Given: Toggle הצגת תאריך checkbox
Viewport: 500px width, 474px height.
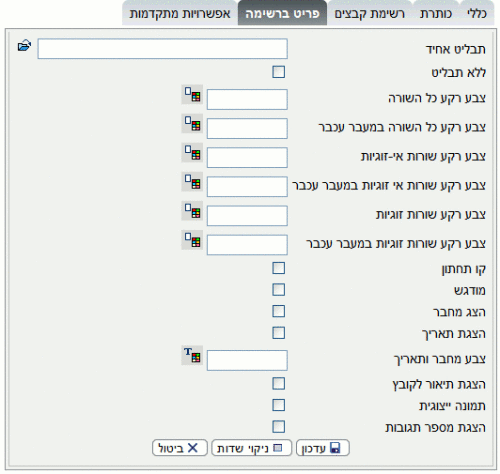Looking at the screenshot, I should pyautogui.click(x=279, y=333).
